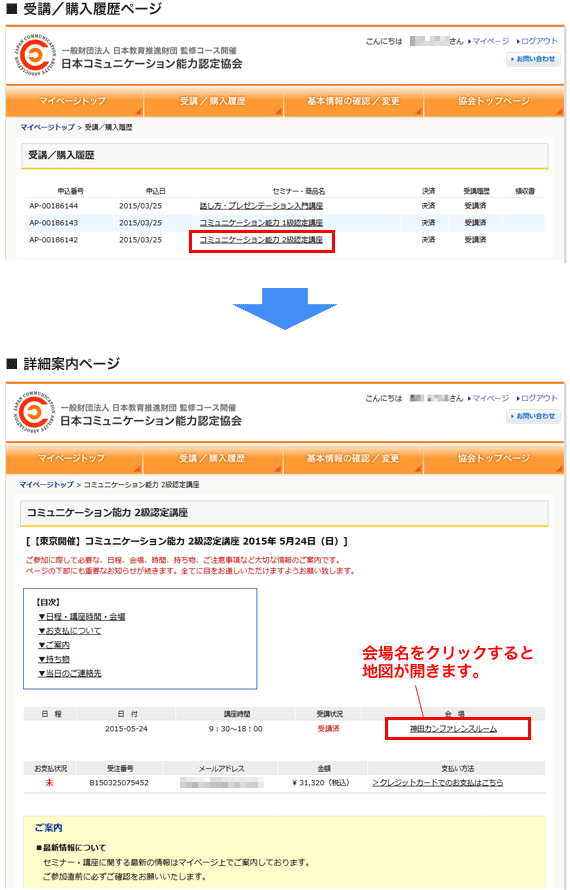Click お問い合わせ button on the 受講/購入履歴 page
Viewport: 570px width, 890px height.
pos(533,58)
